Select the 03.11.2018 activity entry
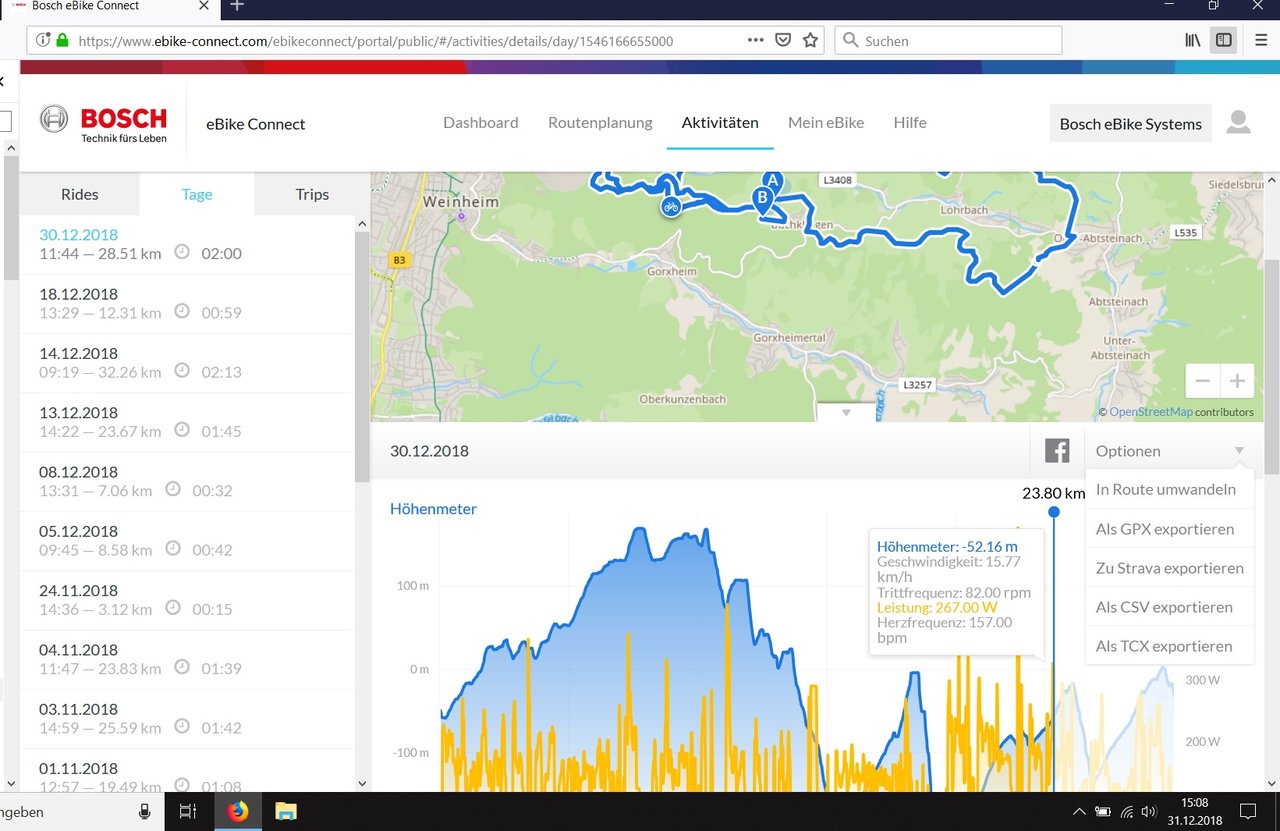 [187, 718]
